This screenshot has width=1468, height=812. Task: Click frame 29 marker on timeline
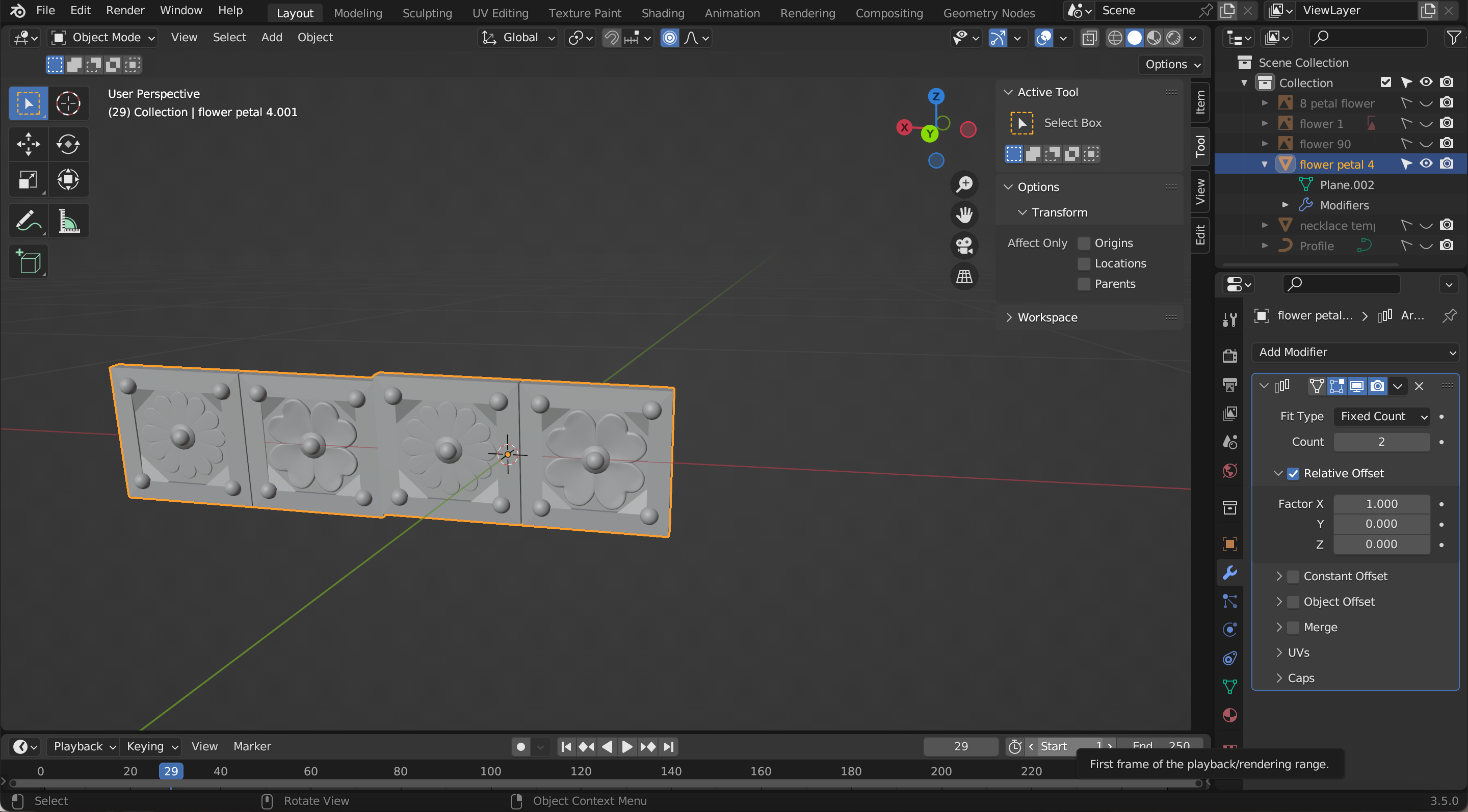tap(171, 772)
